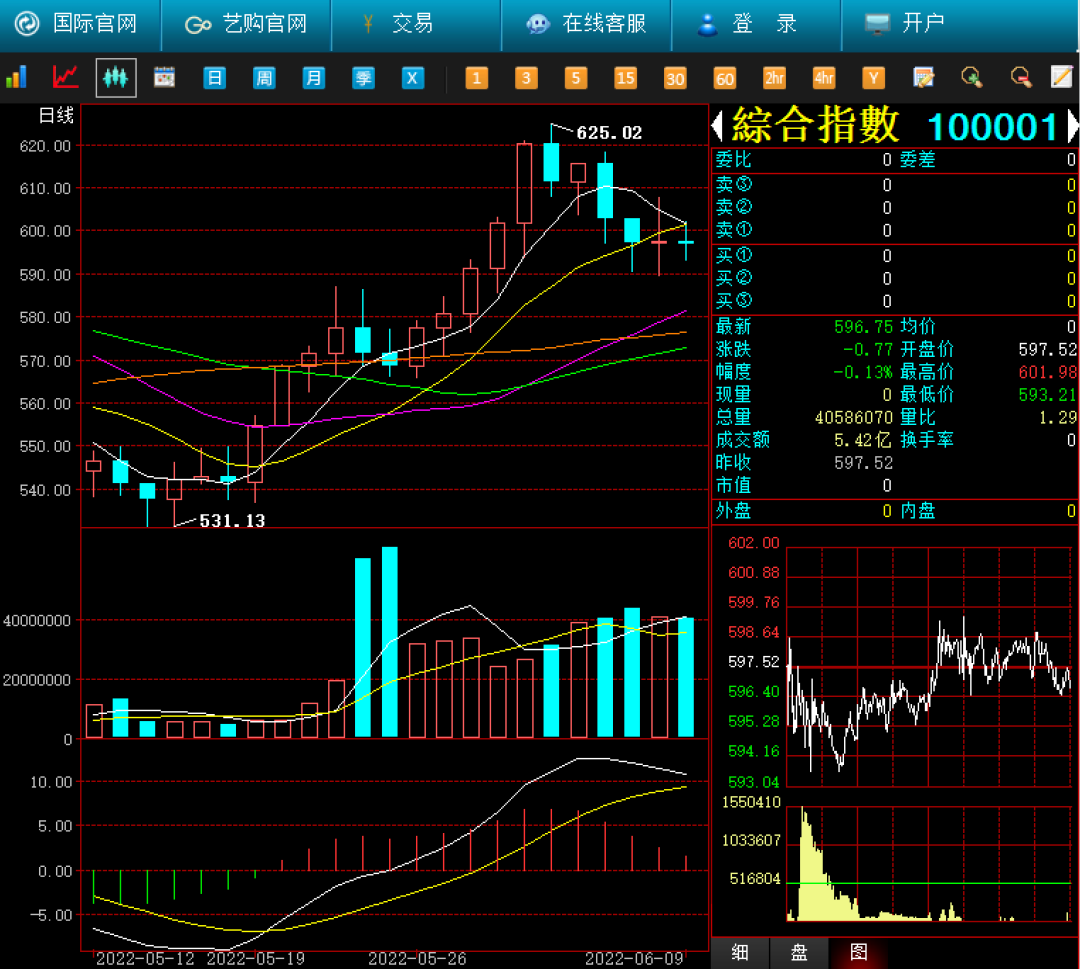Click the blue X period button
The image size is (1080, 969).
tap(413, 78)
